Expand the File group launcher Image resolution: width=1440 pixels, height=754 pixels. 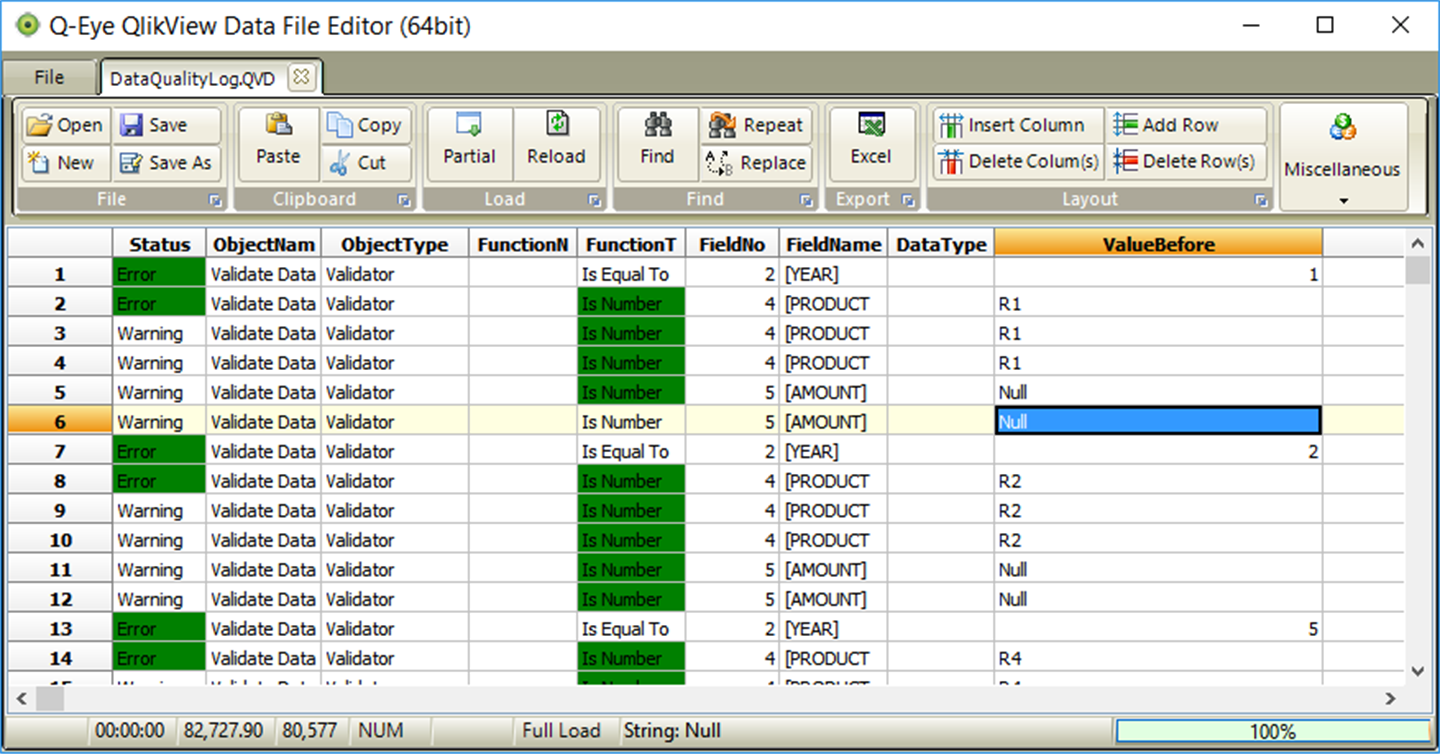coord(215,200)
